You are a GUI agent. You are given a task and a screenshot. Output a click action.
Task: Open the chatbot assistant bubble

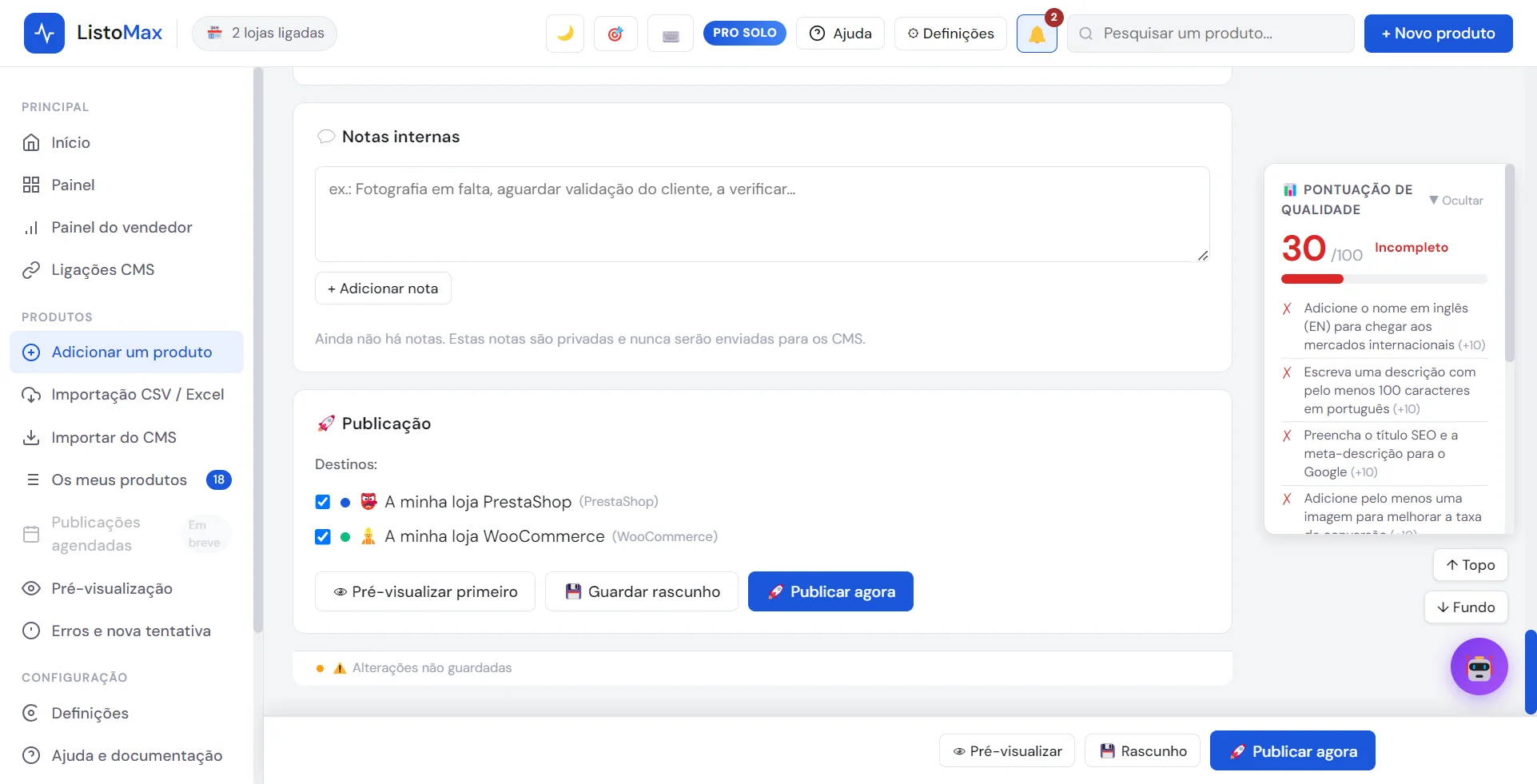pyautogui.click(x=1479, y=667)
